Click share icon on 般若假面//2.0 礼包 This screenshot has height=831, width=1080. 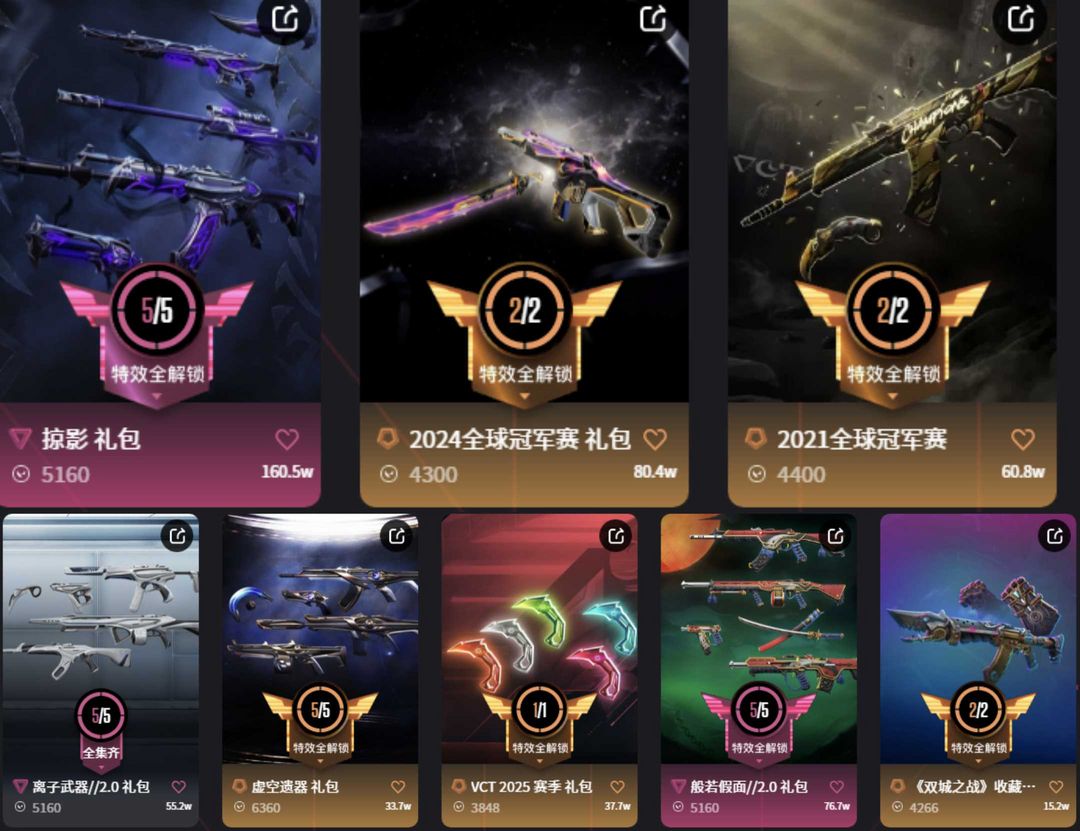point(835,535)
